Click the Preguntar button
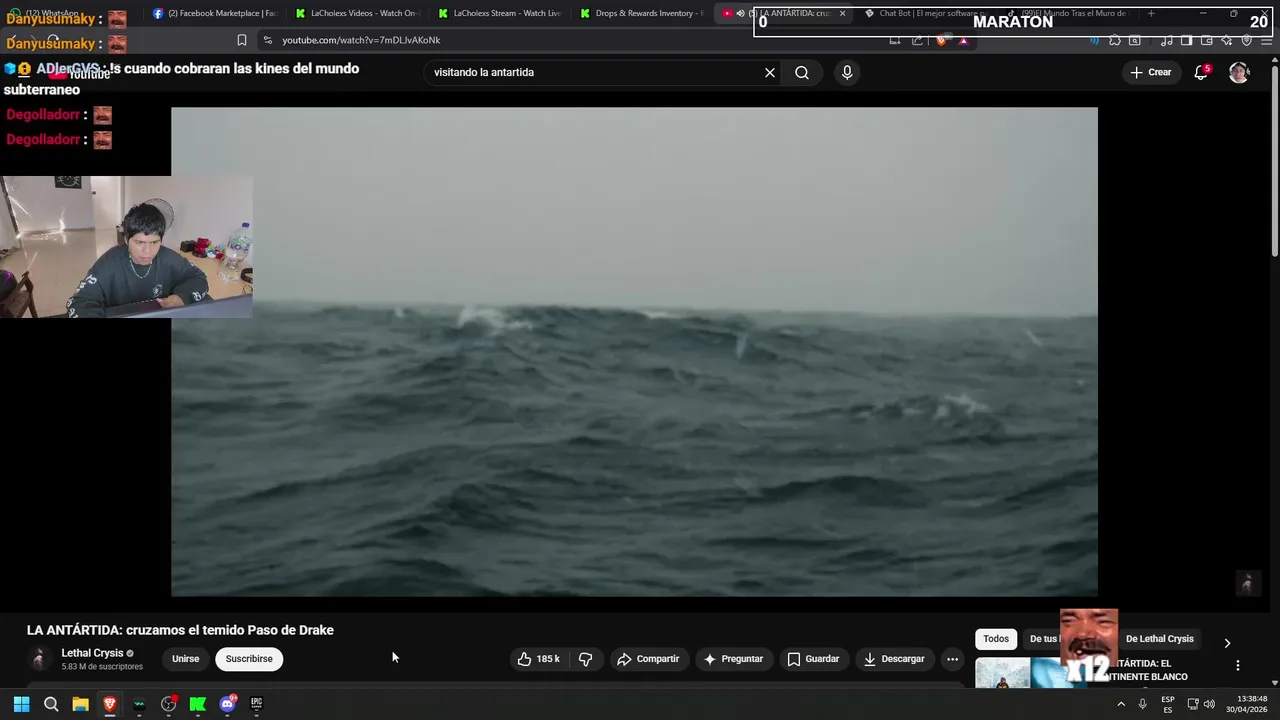This screenshot has height=720, width=1280. pos(733,659)
